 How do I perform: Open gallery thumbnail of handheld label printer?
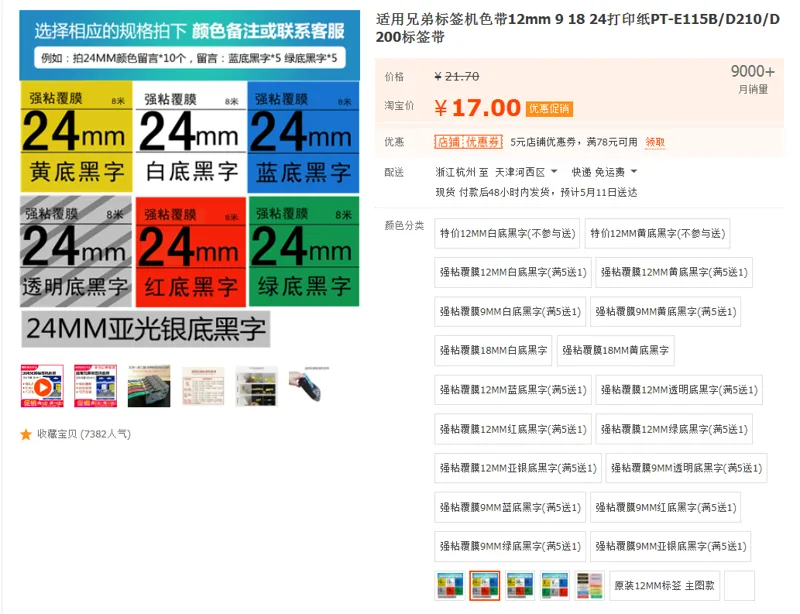pyautogui.click(x=310, y=386)
